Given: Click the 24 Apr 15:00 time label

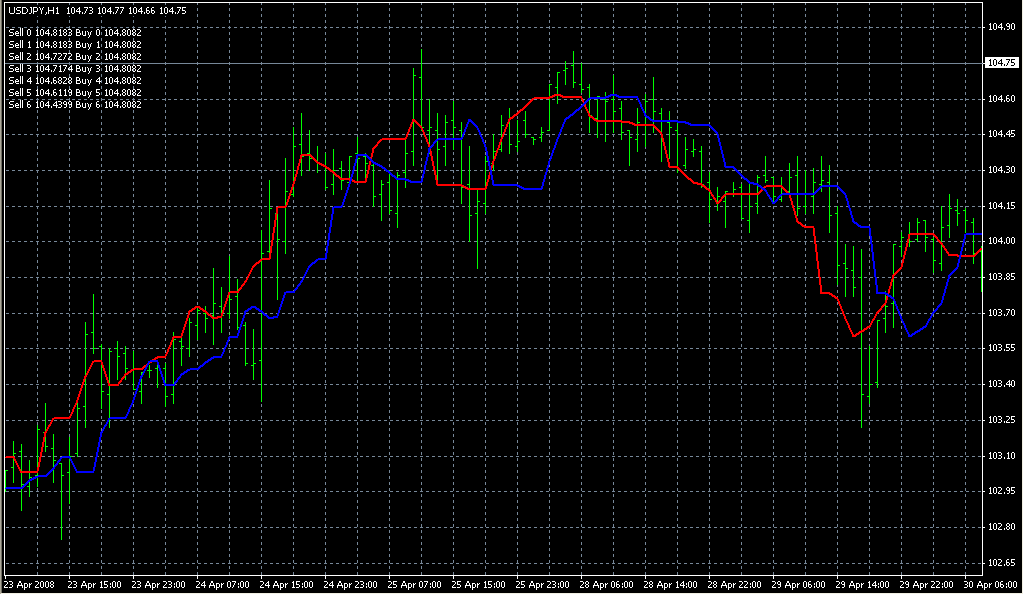Looking at the screenshot, I should pos(286,584).
